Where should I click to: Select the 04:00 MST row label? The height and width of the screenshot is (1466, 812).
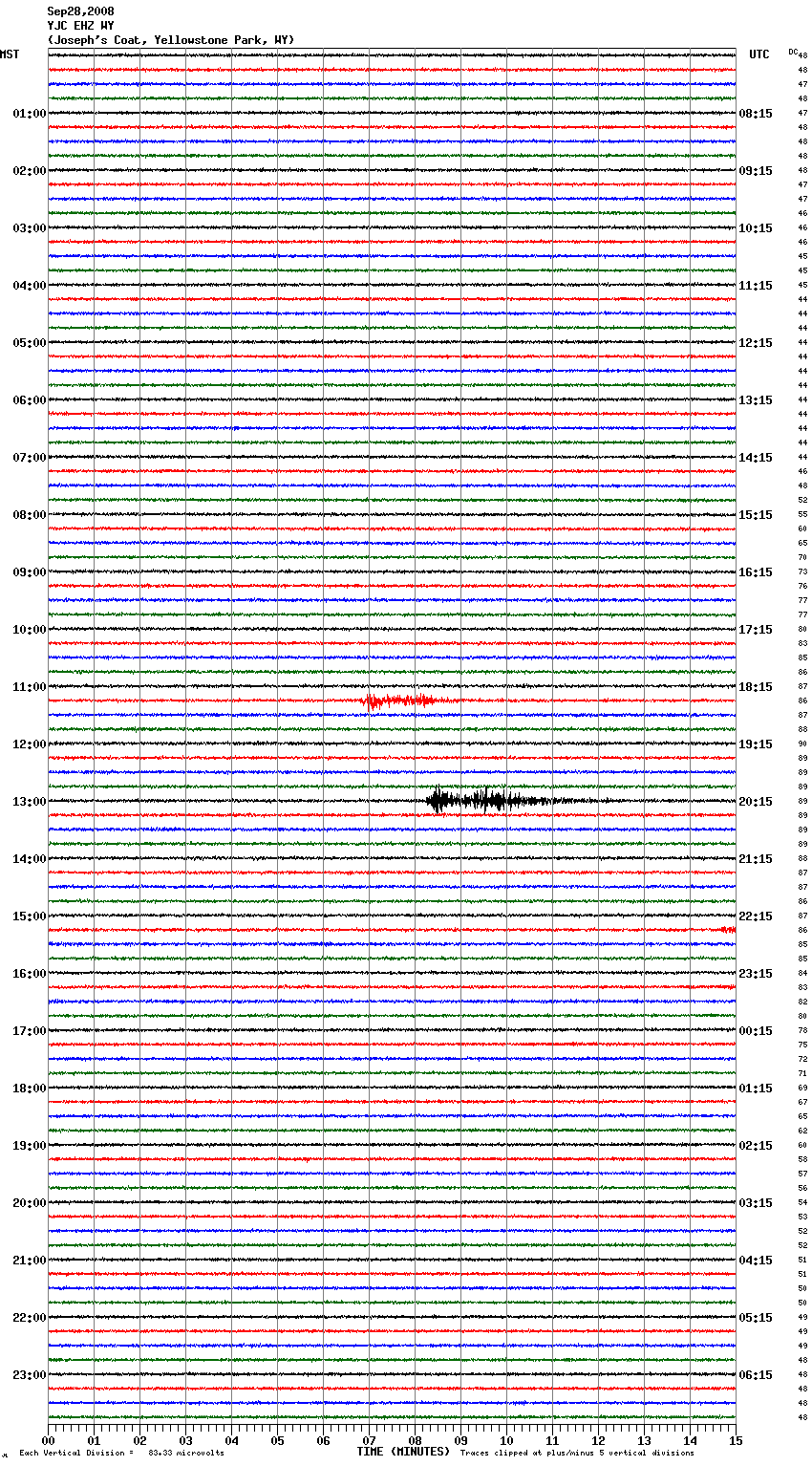pyautogui.click(x=30, y=286)
